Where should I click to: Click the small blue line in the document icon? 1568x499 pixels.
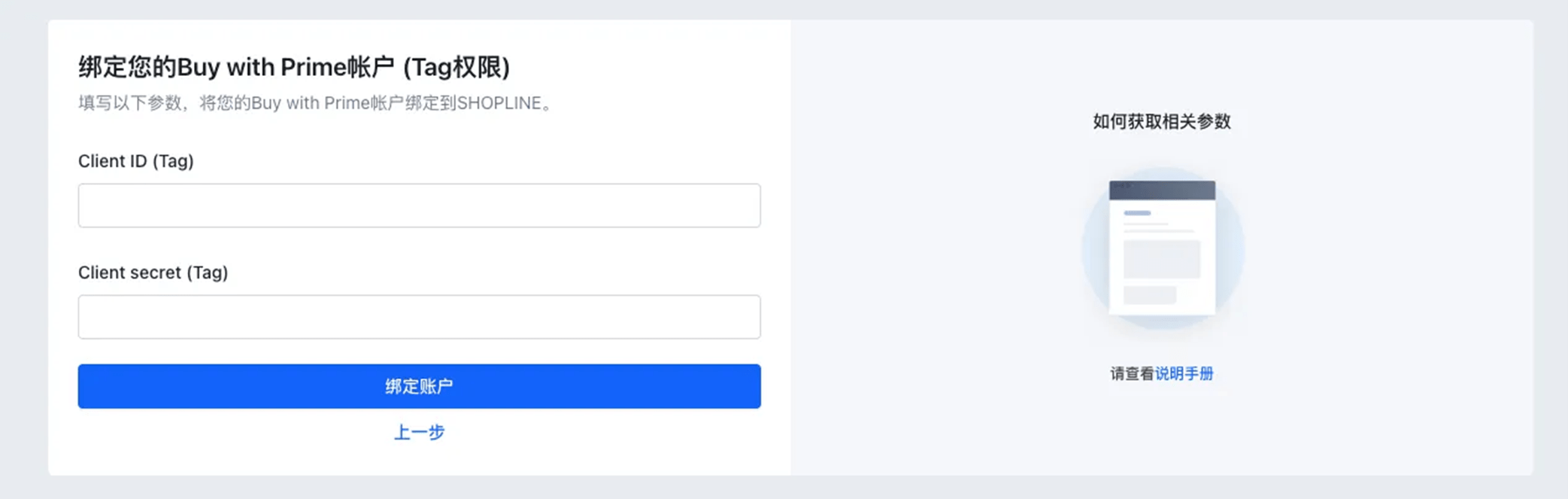point(1137,213)
